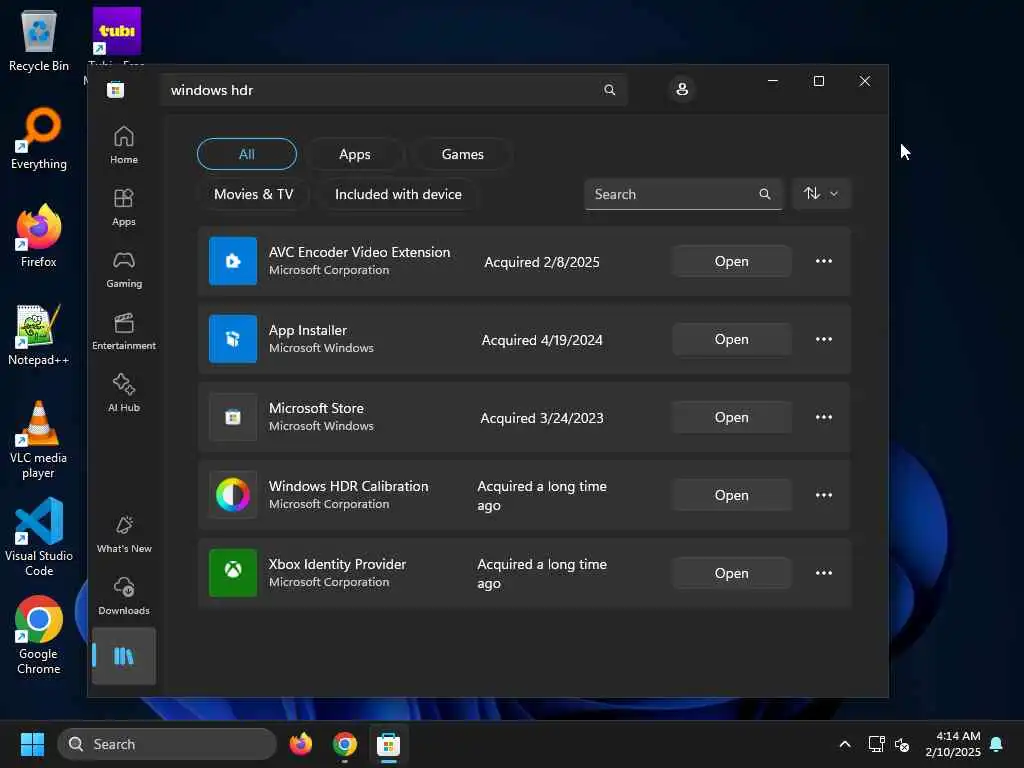Click the library Search magnifier icon
This screenshot has width=1024, height=768.
click(765, 194)
